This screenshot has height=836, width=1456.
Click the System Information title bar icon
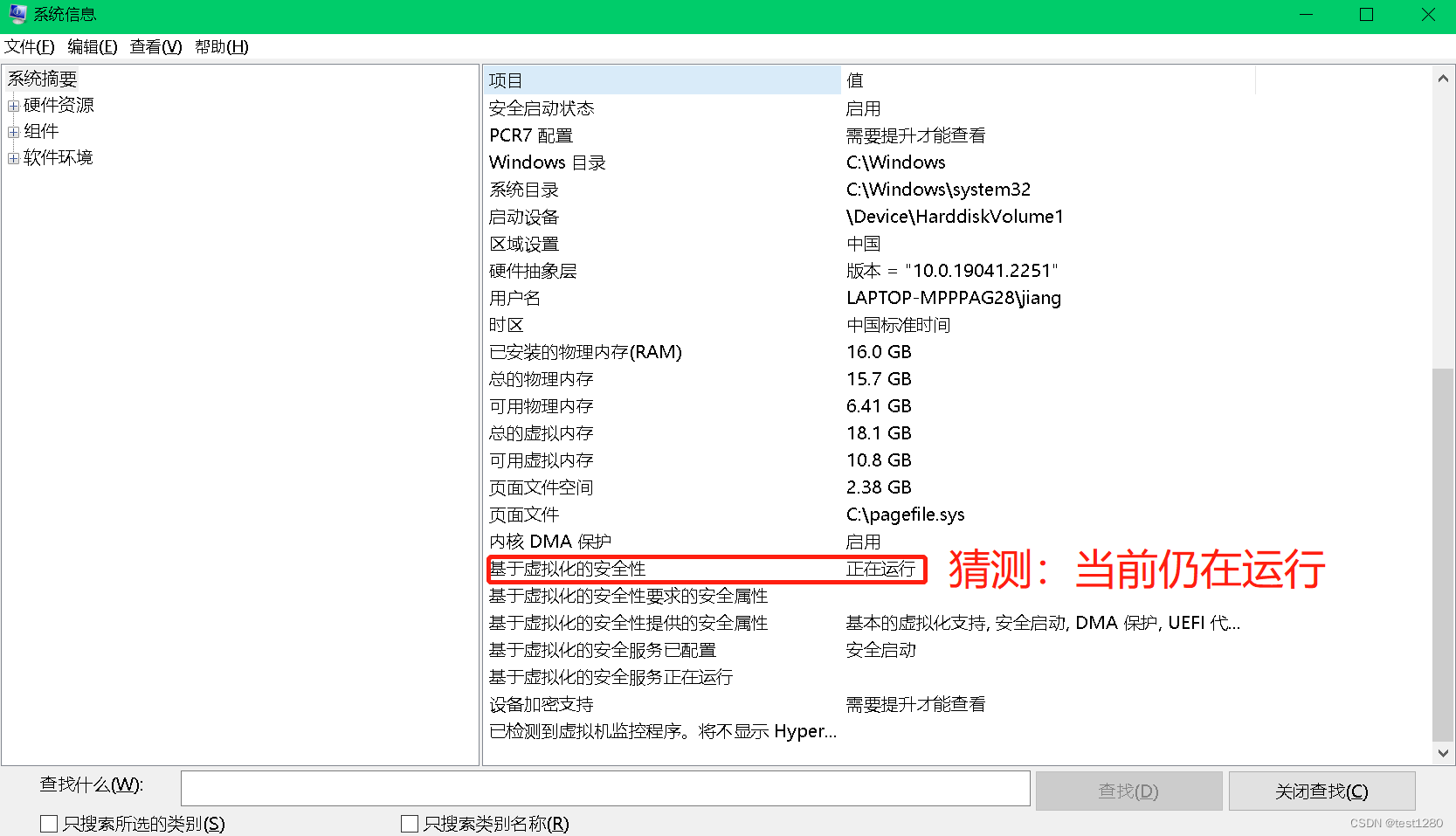coord(17,14)
